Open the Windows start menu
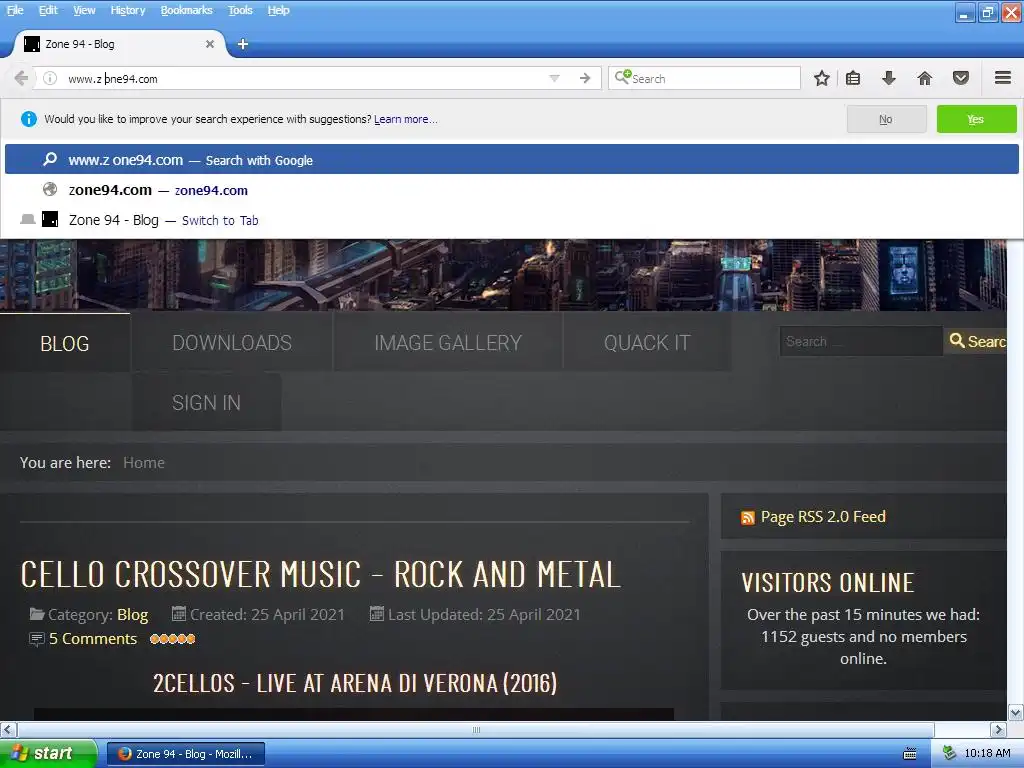1024x768 pixels. tap(48, 753)
